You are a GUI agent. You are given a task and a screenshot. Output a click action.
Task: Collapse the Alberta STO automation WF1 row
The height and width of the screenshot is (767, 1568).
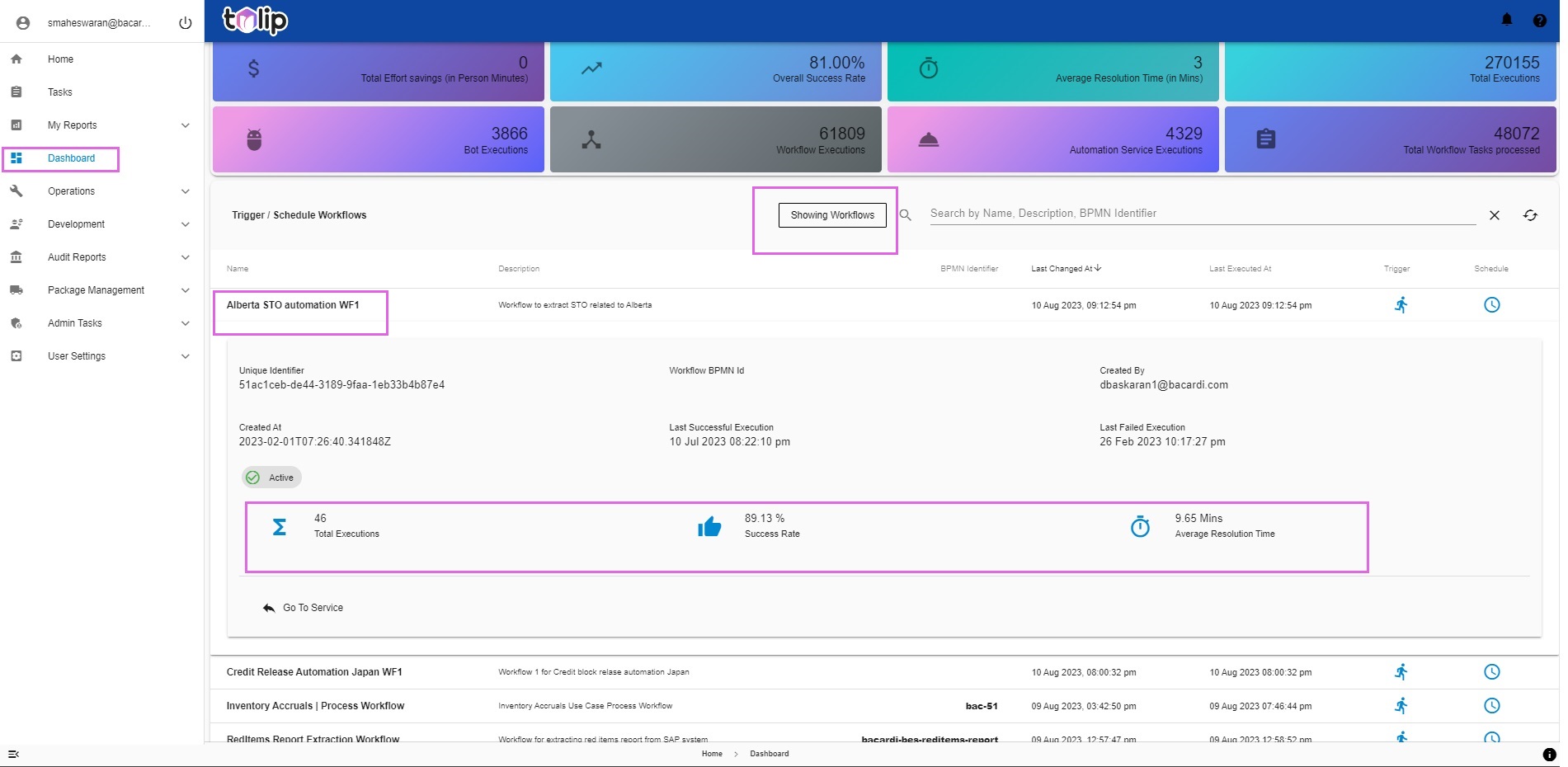click(x=883, y=305)
